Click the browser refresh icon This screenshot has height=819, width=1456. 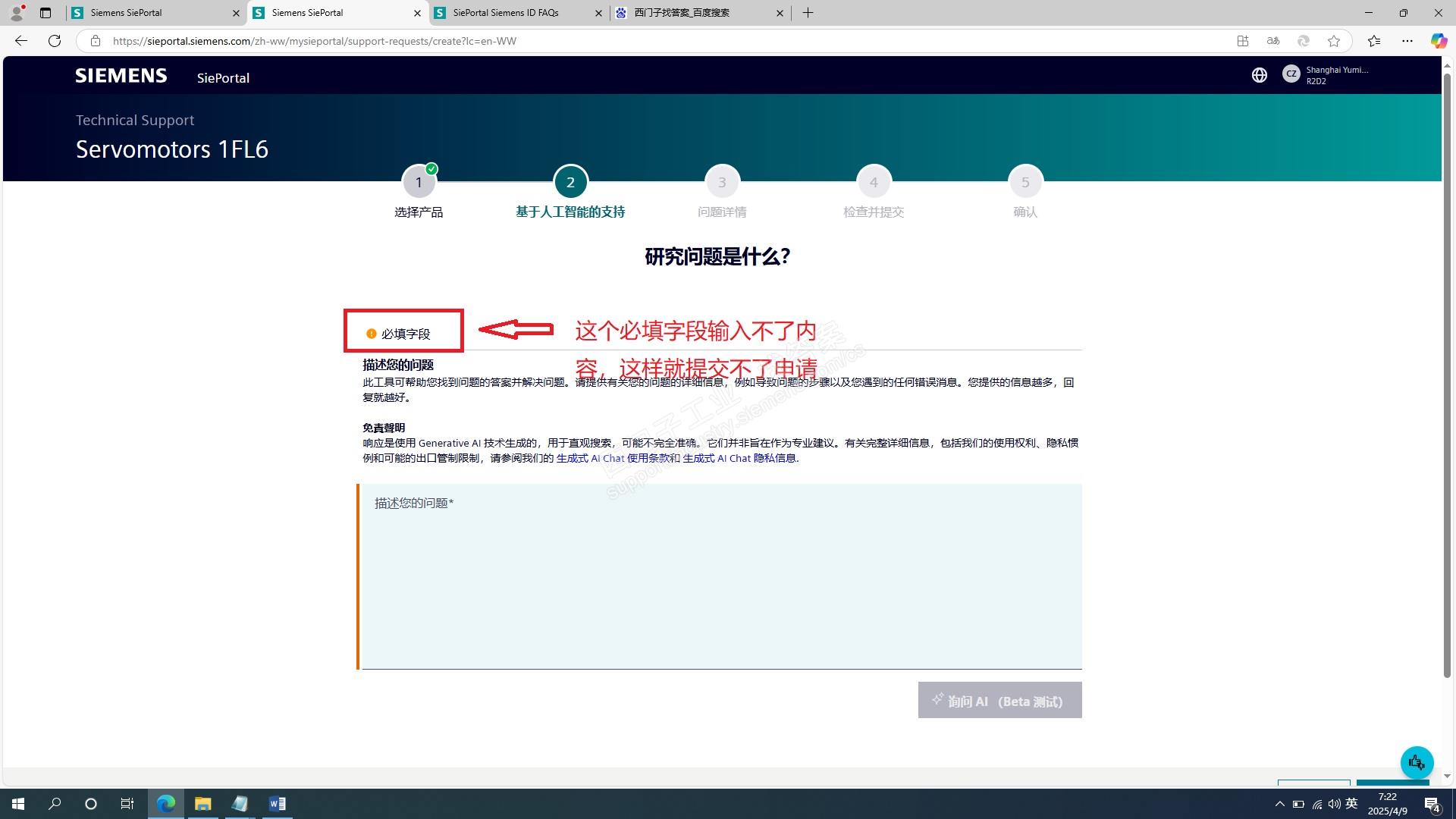pos(55,41)
